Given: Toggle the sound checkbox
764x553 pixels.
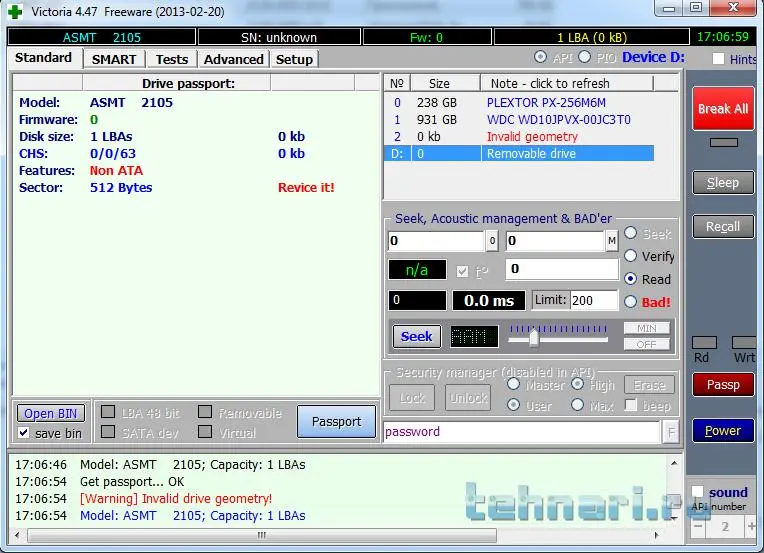Looking at the screenshot, I should (699, 492).
